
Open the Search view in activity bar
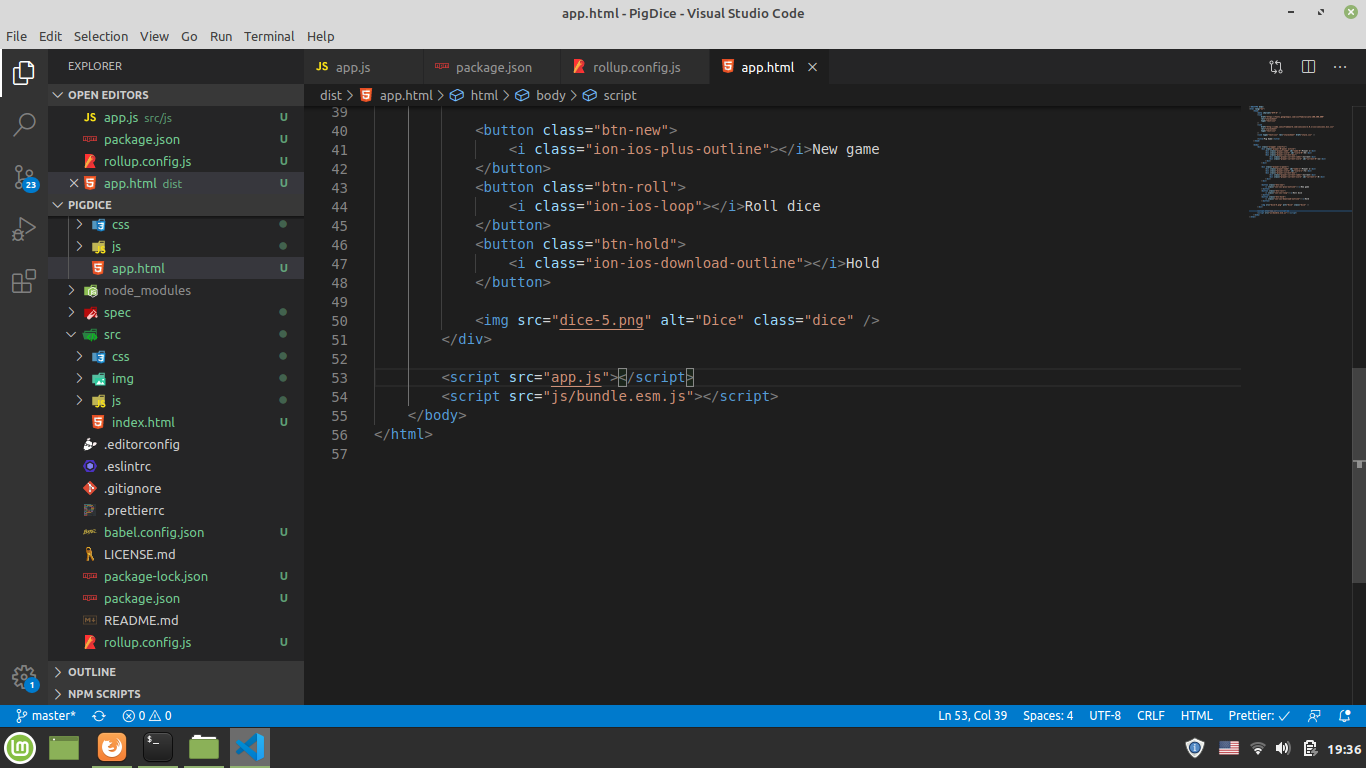(24, 125)
